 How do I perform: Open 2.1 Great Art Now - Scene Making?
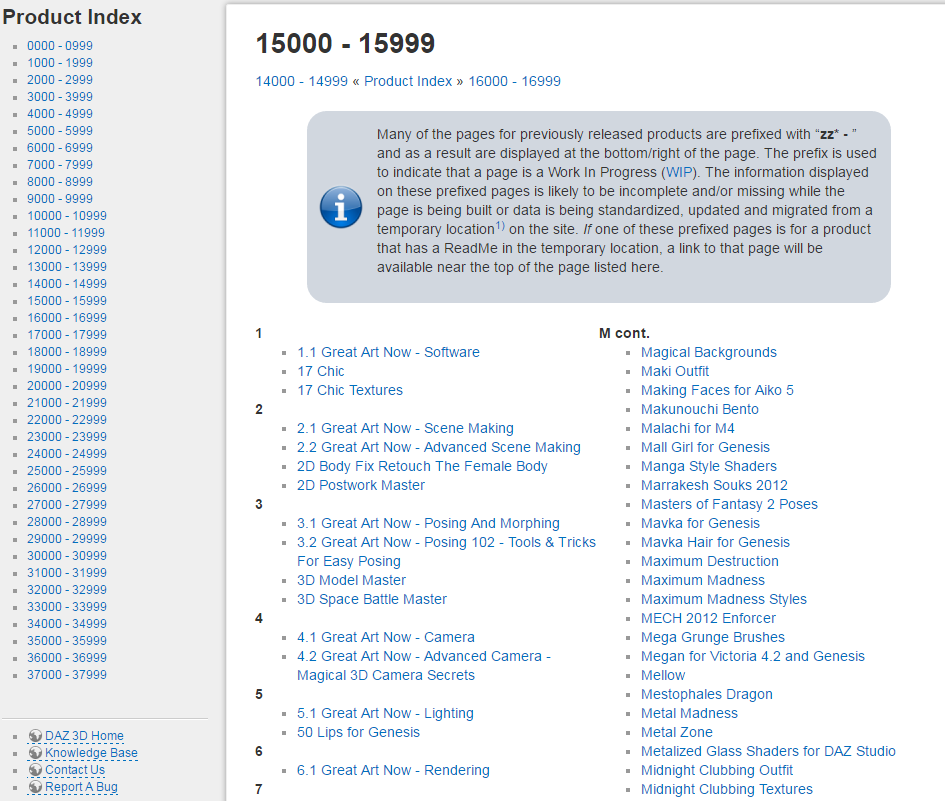[x=405, y=428]
